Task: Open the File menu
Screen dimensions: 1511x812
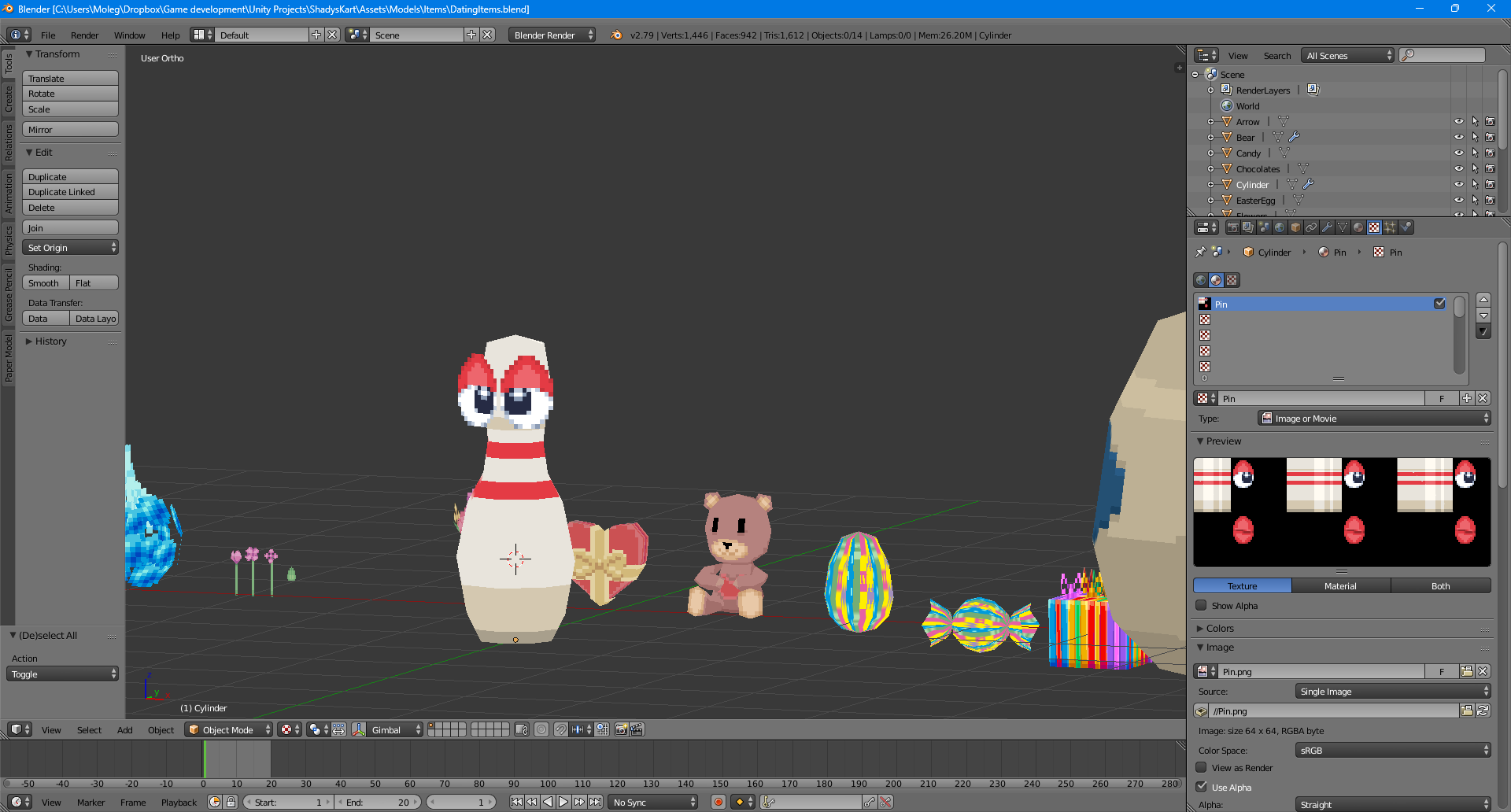Action: pyautogui.click(x=48, y=35)
